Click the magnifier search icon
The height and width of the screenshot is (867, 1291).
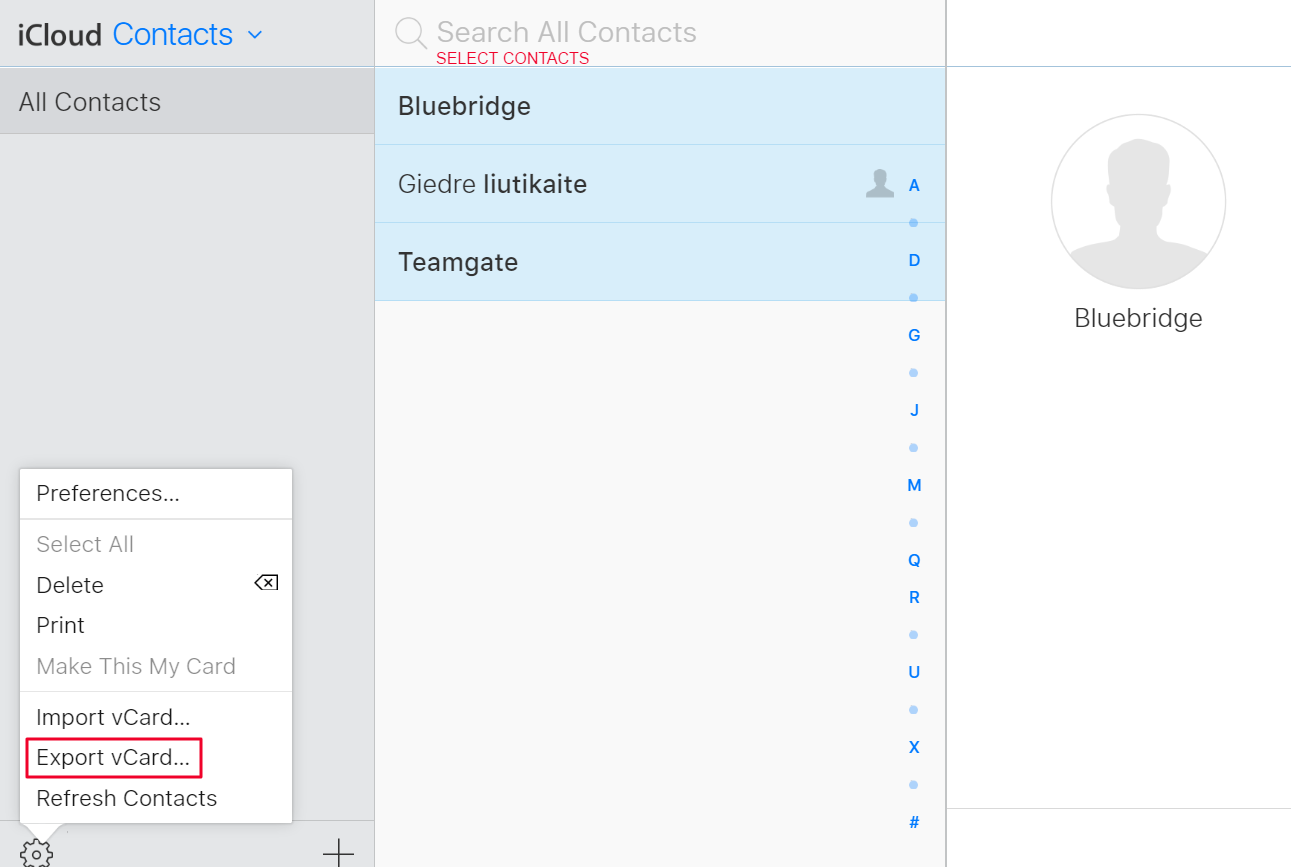[x=410, y=33]
